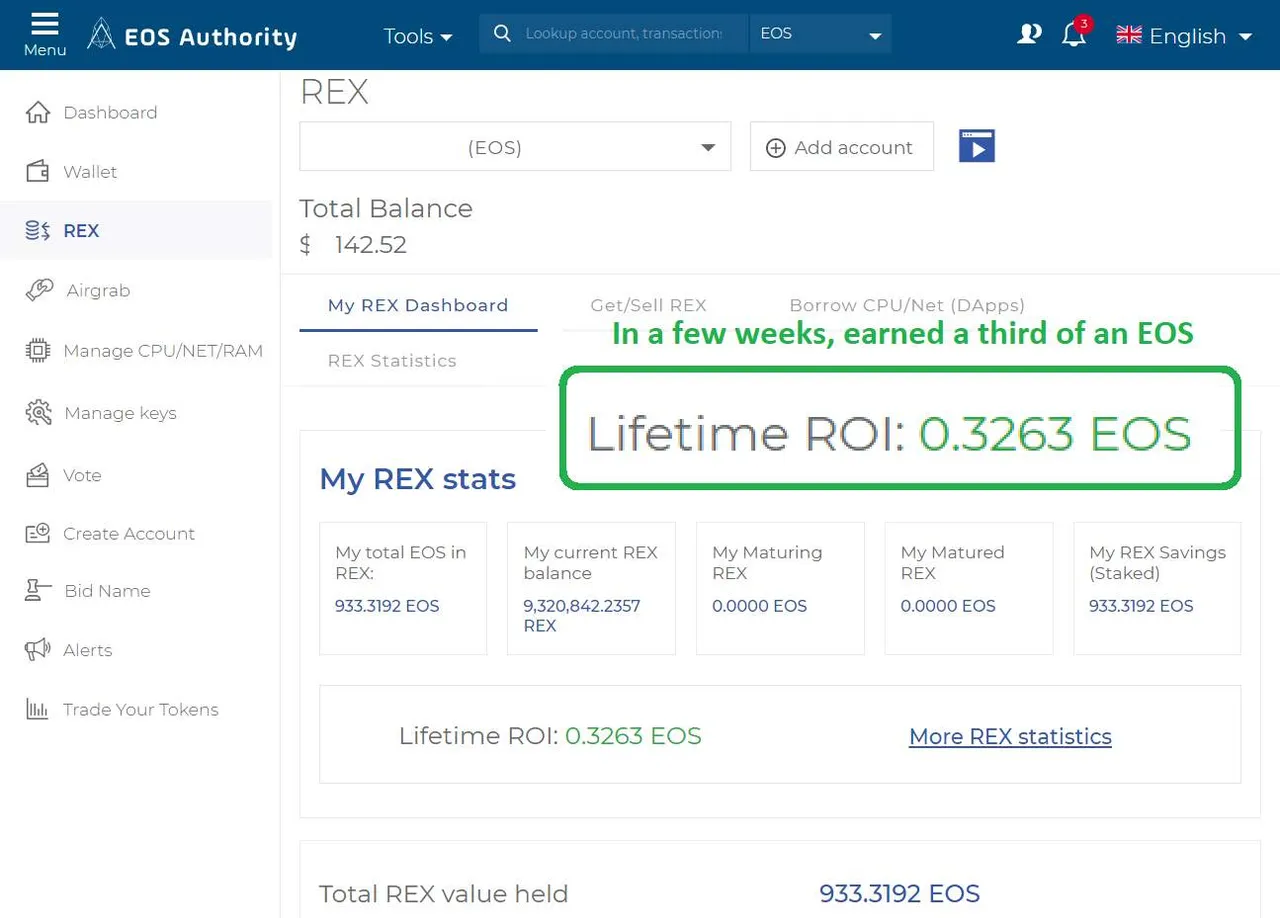
Task: Go to Vote page
Action: coord(82,476)
